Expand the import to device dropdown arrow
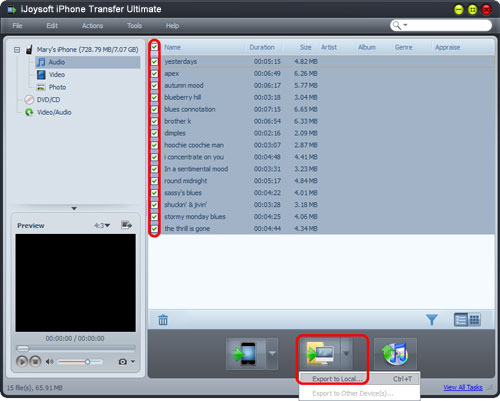Image resolution: width=500 pixels, height=401 pixels. click(x=272, y=354)
